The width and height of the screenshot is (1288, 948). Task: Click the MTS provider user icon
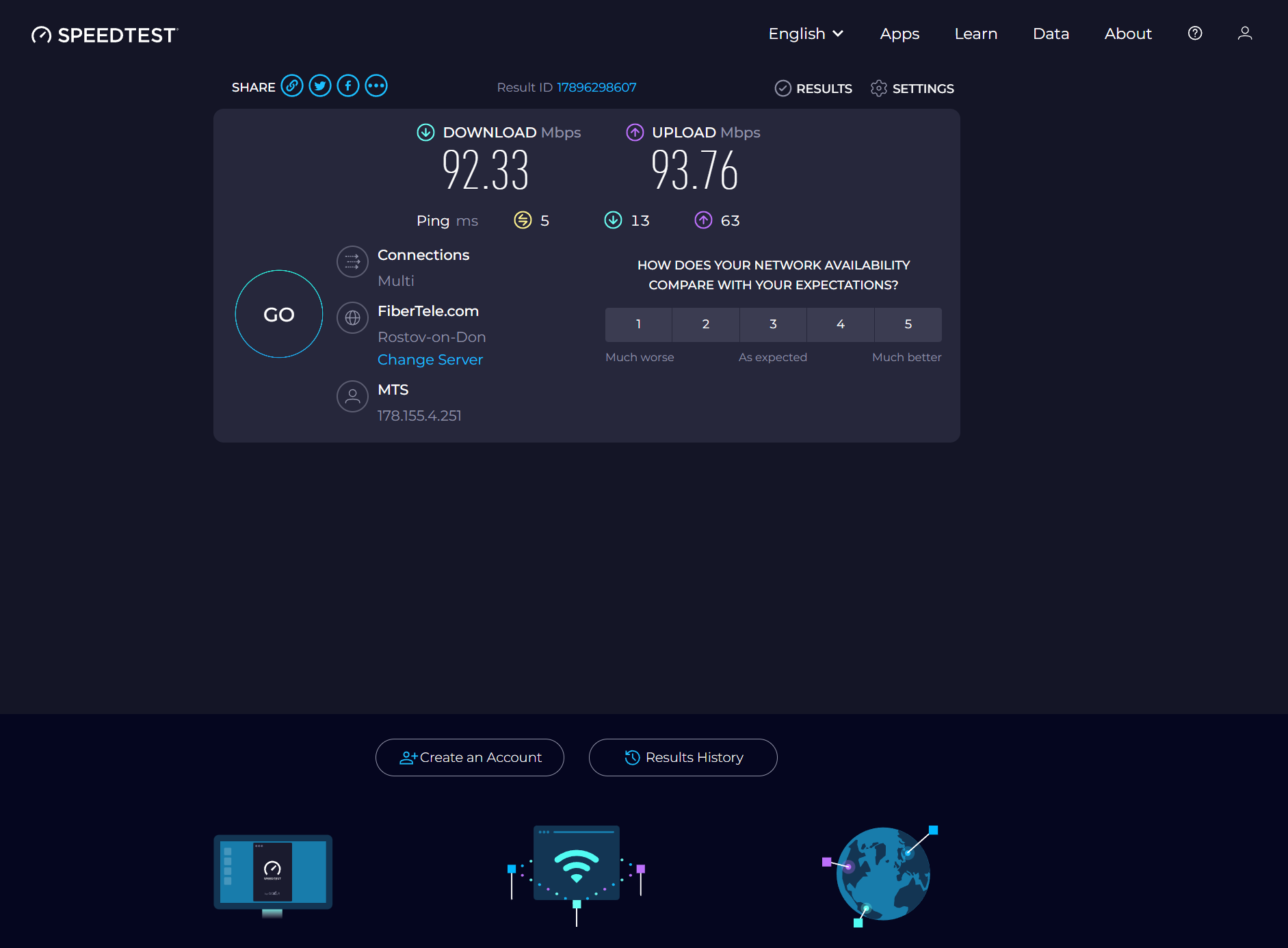[352, 396]
